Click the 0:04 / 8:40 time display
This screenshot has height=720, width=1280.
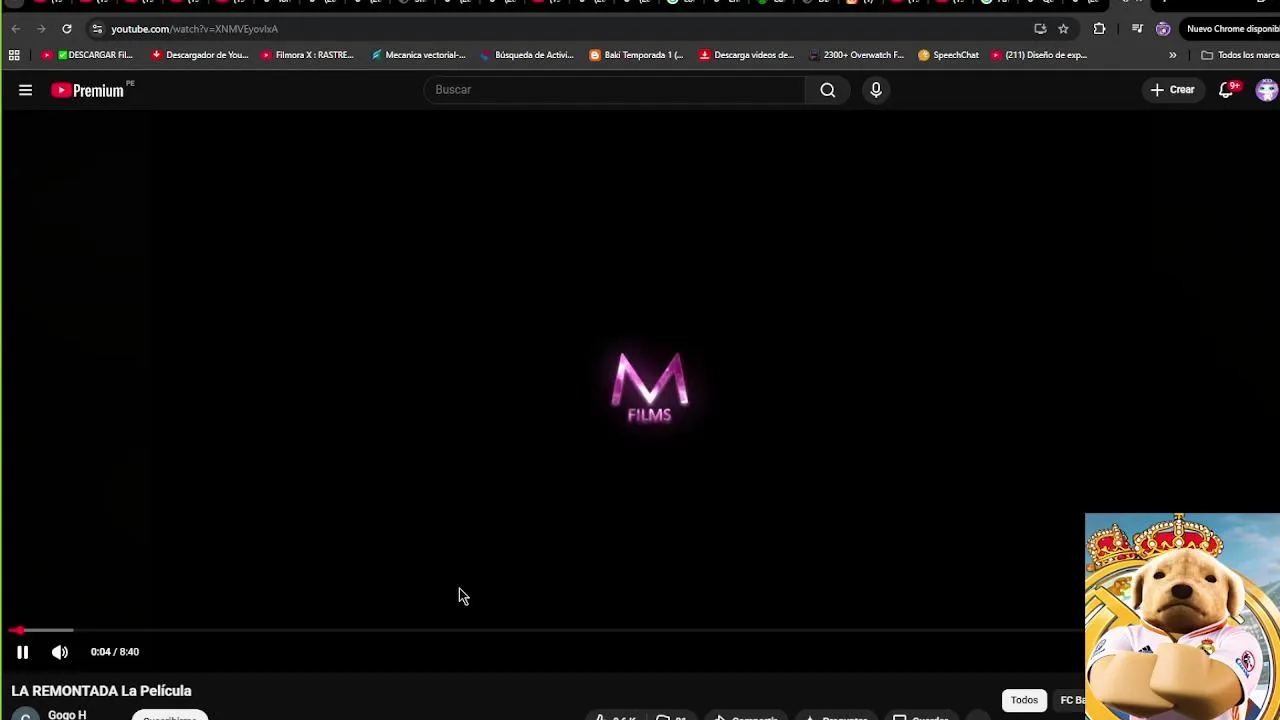(115, 652)
